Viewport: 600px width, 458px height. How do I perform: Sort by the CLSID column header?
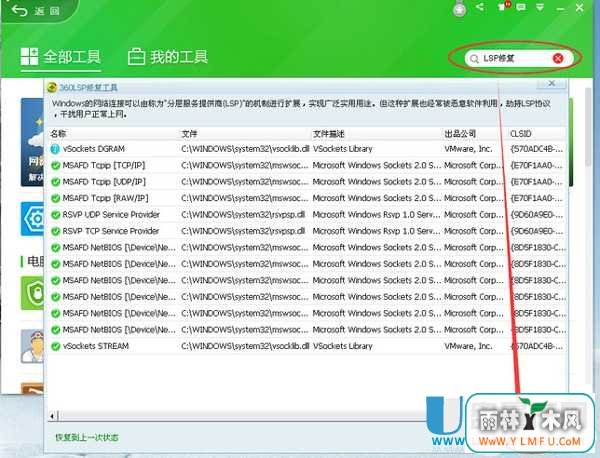click(521, 134)
